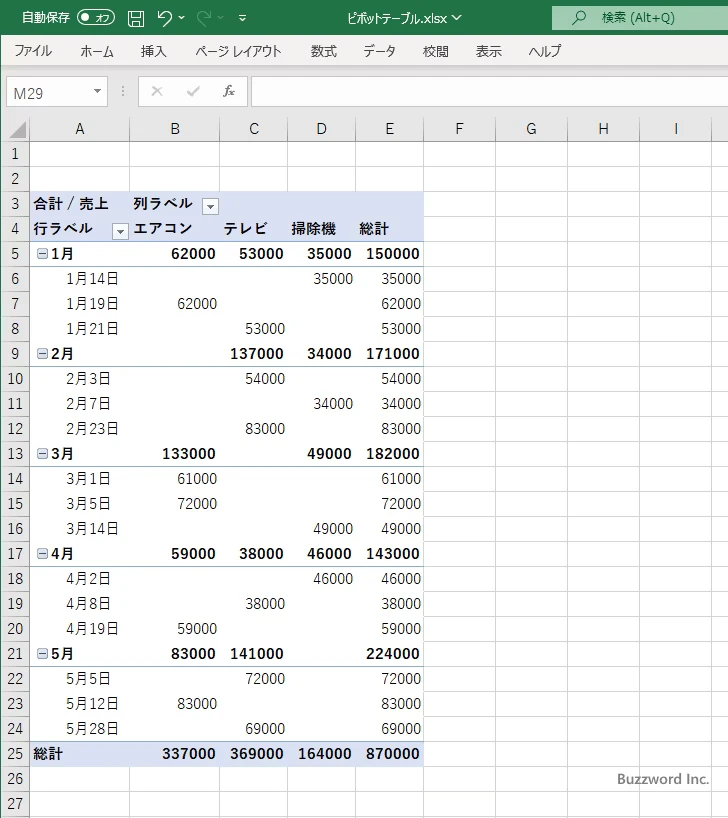This screenshot has height=818, width=728.
Task: Open the ピボットテーブル.xlsx file name dropdown
Action: tap(457, 18)
